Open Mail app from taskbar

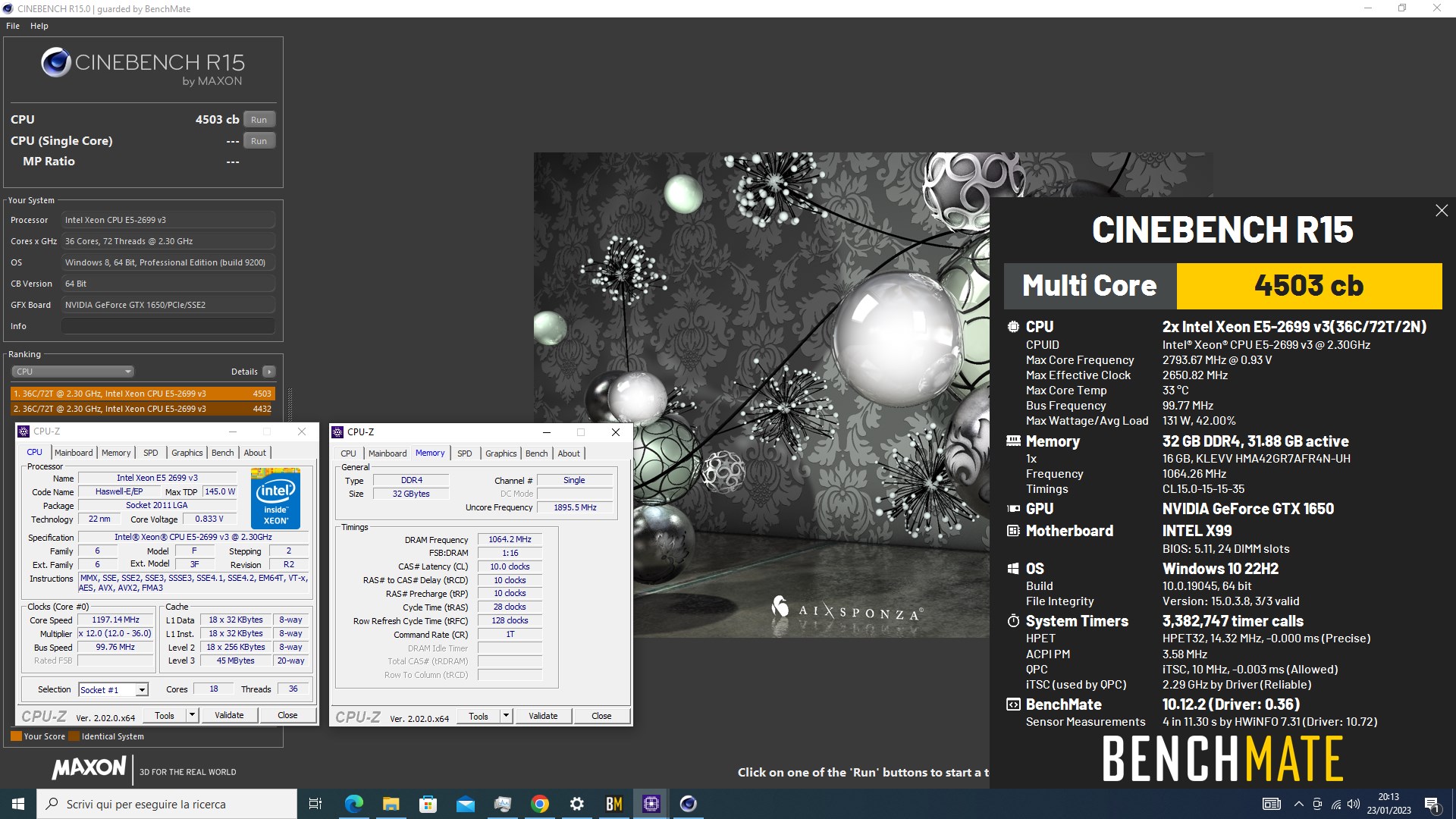[x=465, y=804]
